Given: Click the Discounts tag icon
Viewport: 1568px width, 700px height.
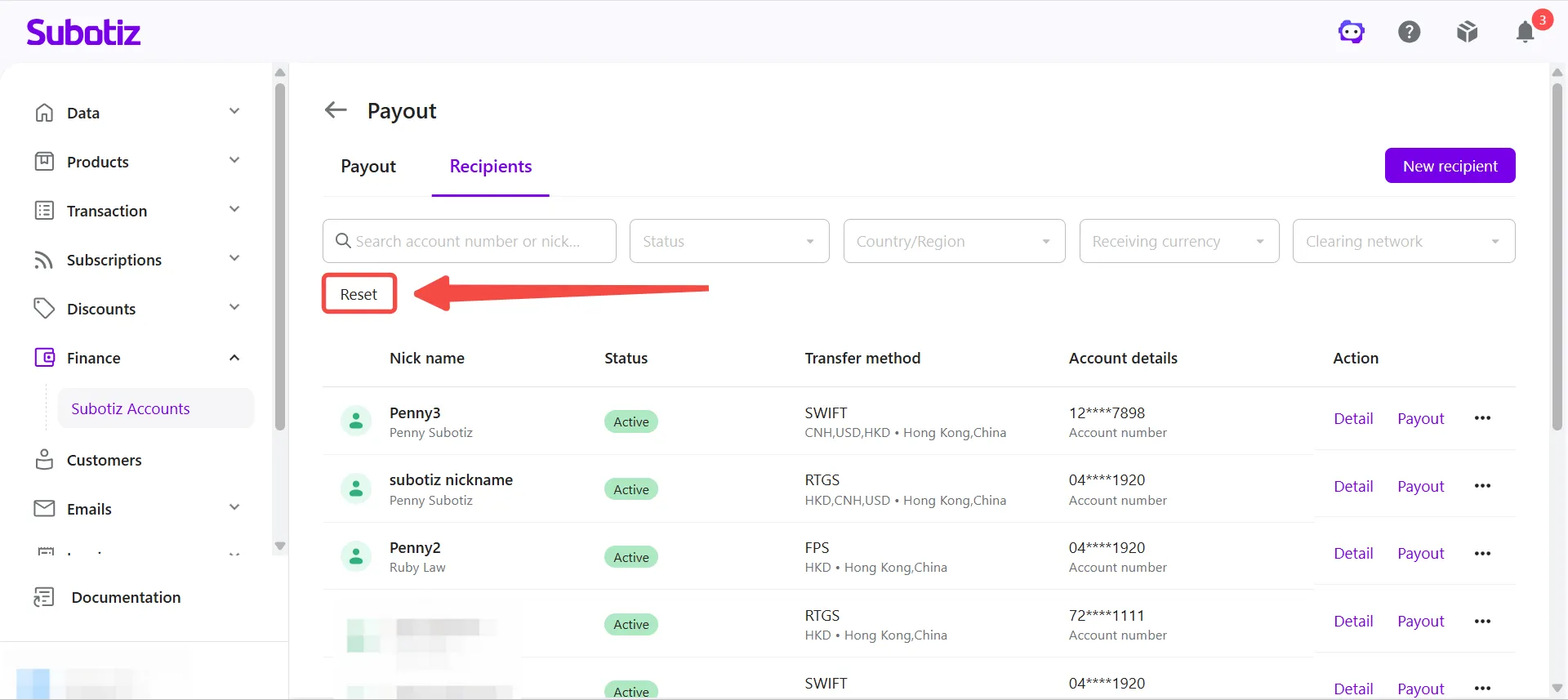Looking at the screenshot, I should click(44, 309).
